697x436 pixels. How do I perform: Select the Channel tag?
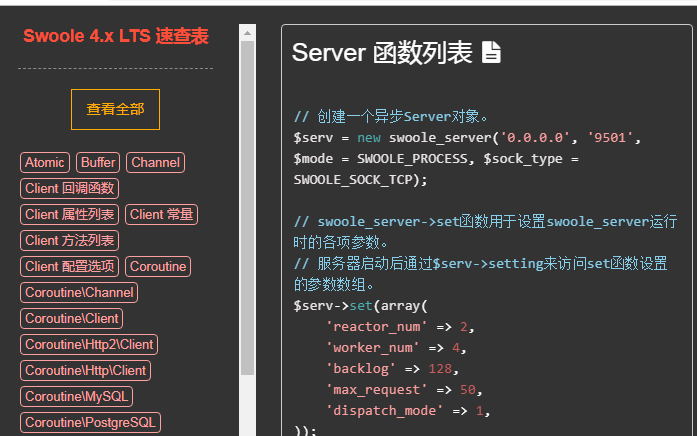point(155,162)
